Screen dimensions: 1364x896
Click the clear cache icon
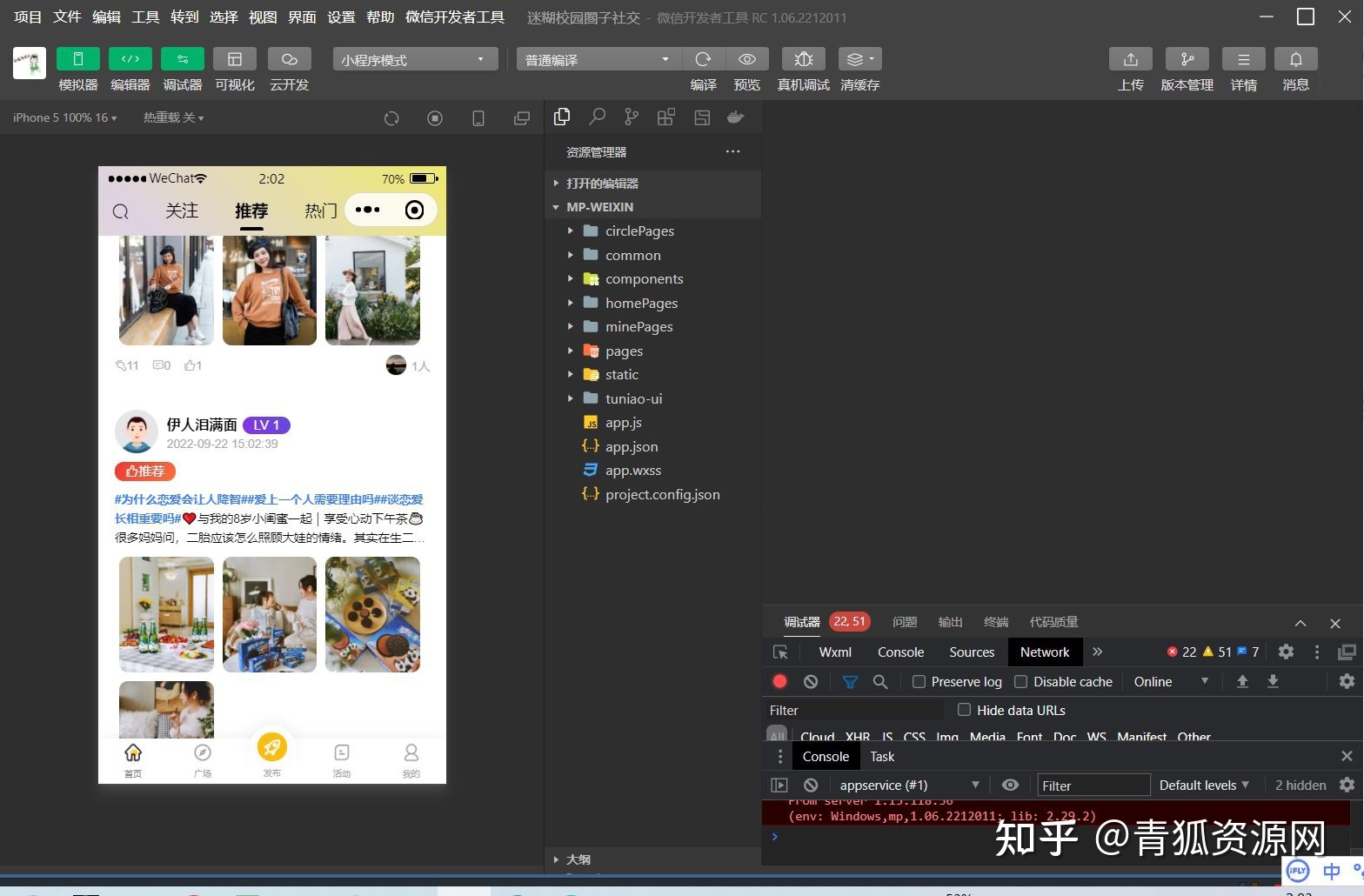tap(860, 59)
